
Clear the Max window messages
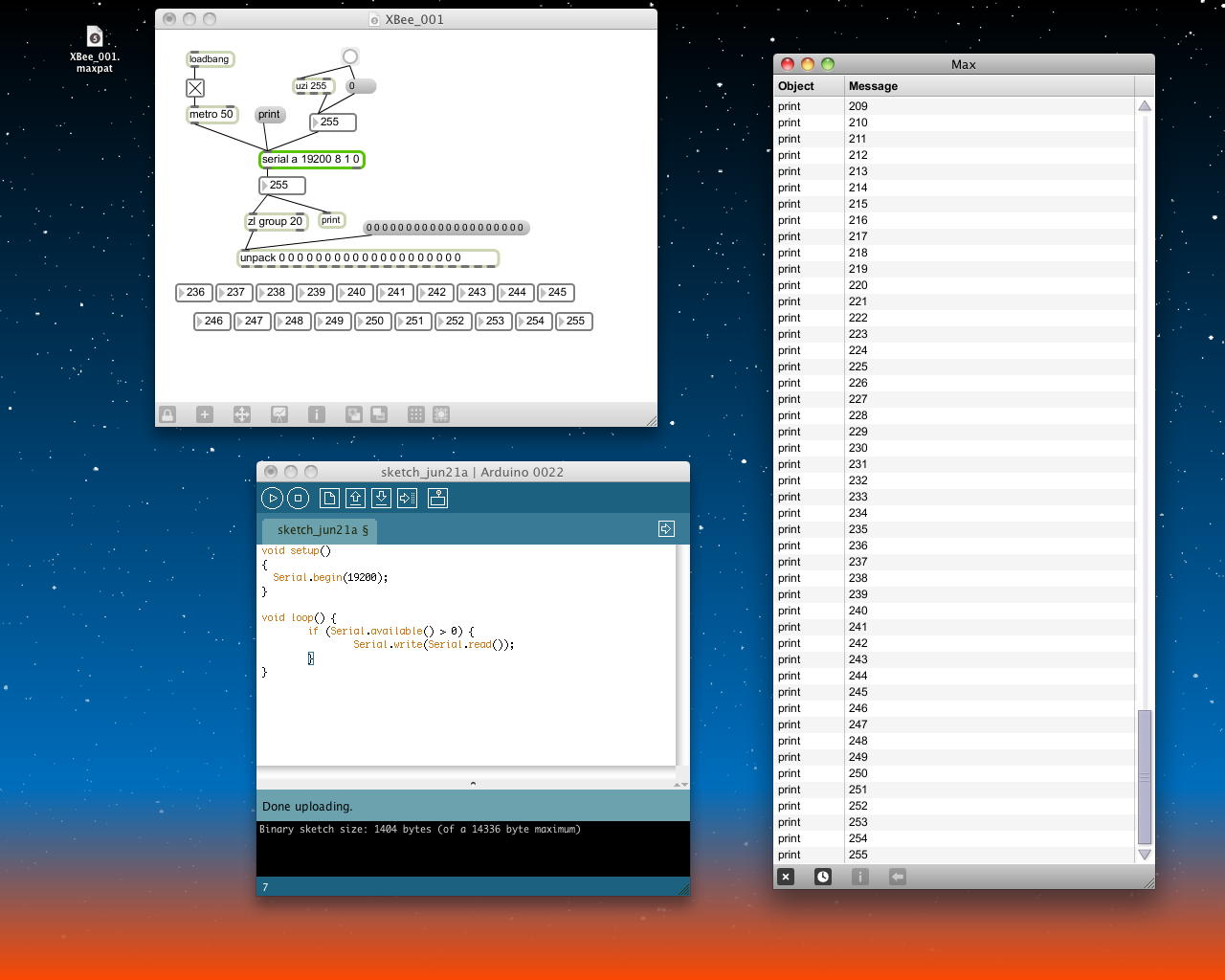point(786,877)
